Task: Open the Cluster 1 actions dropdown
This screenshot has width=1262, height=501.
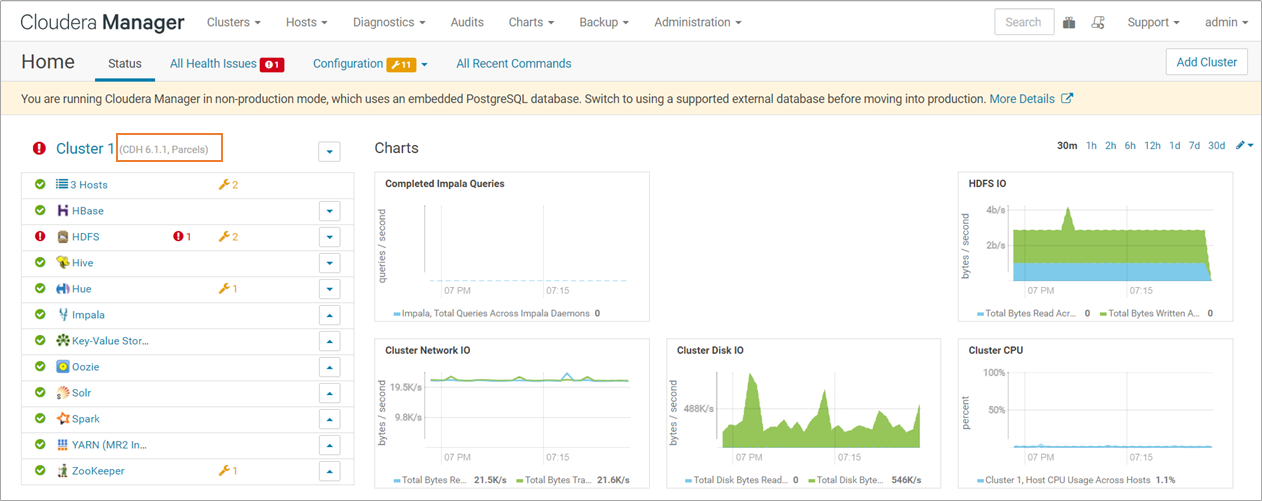Action: [x=329, y=152]
